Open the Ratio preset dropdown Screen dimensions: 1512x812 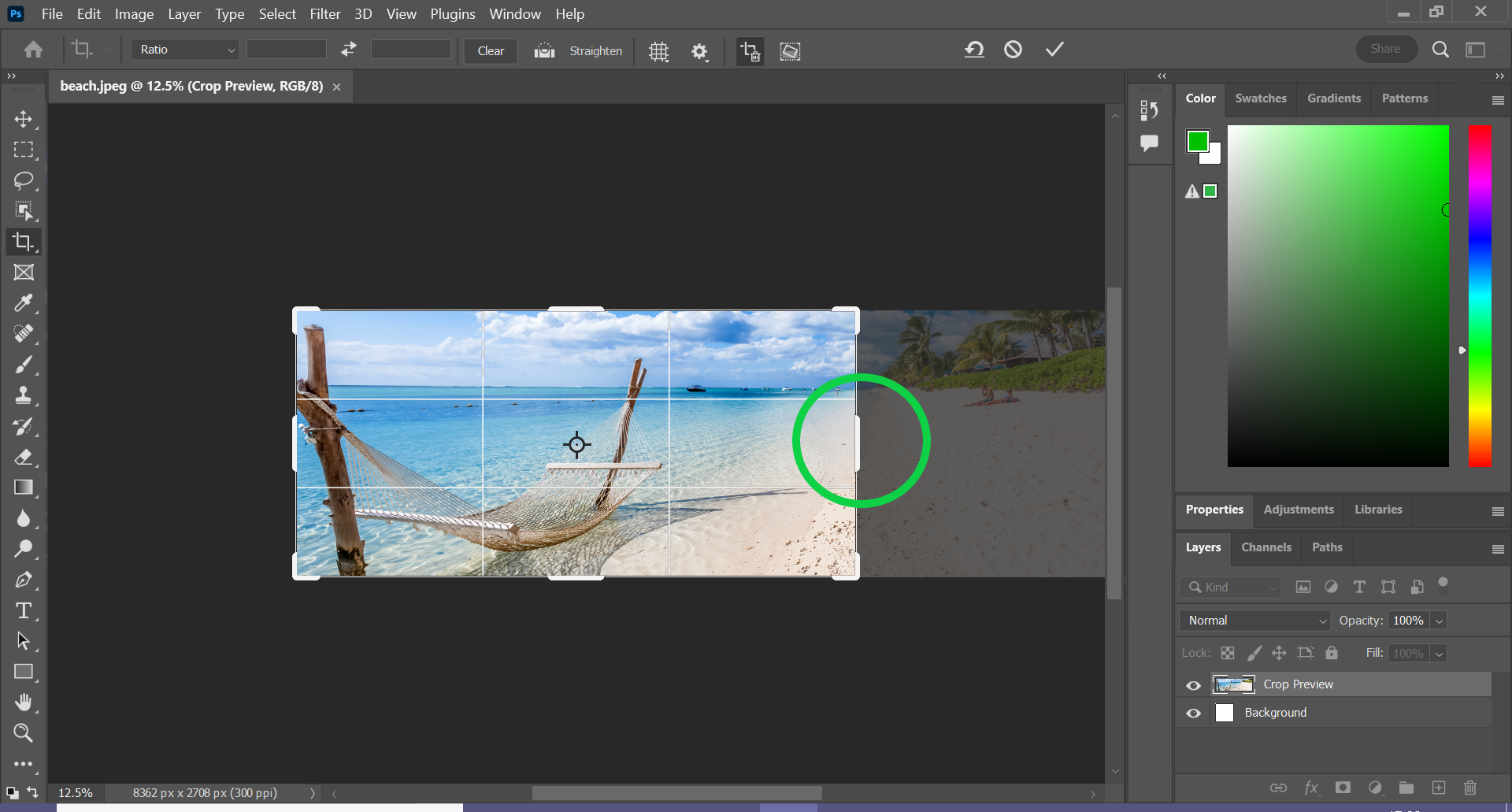coord(186,50)
